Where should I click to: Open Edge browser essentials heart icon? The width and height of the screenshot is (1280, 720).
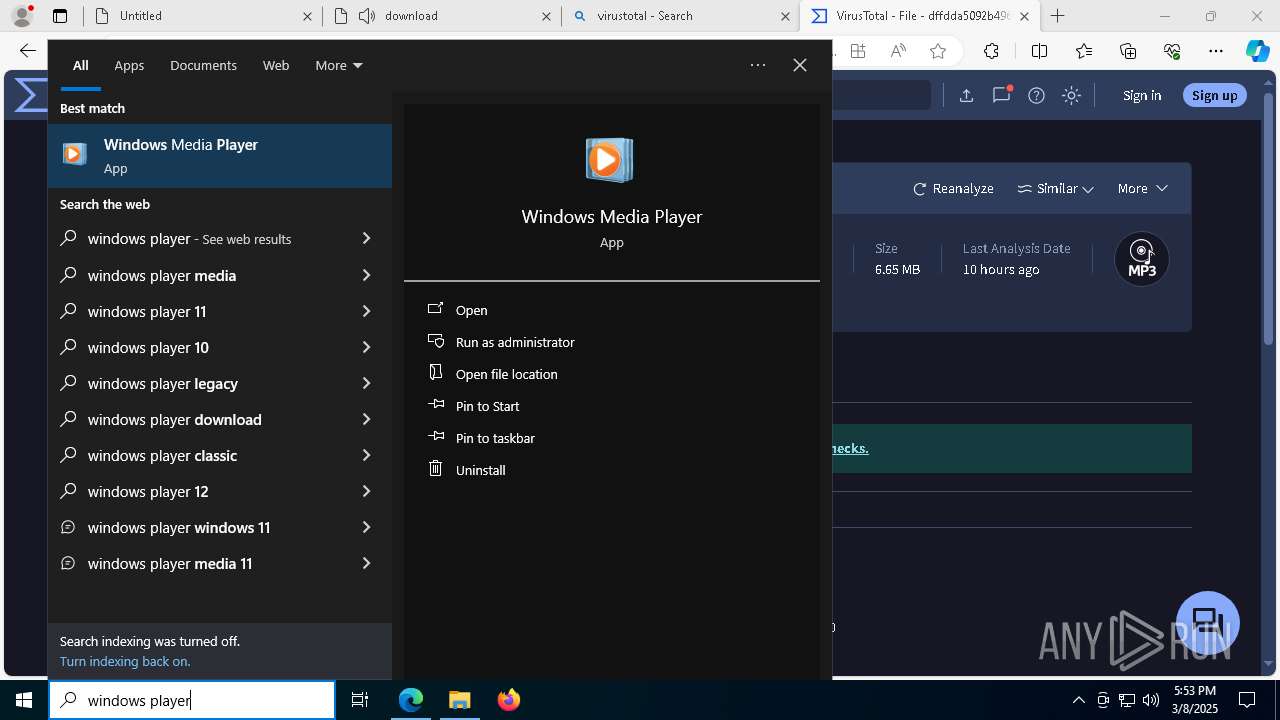(1172, 51)
